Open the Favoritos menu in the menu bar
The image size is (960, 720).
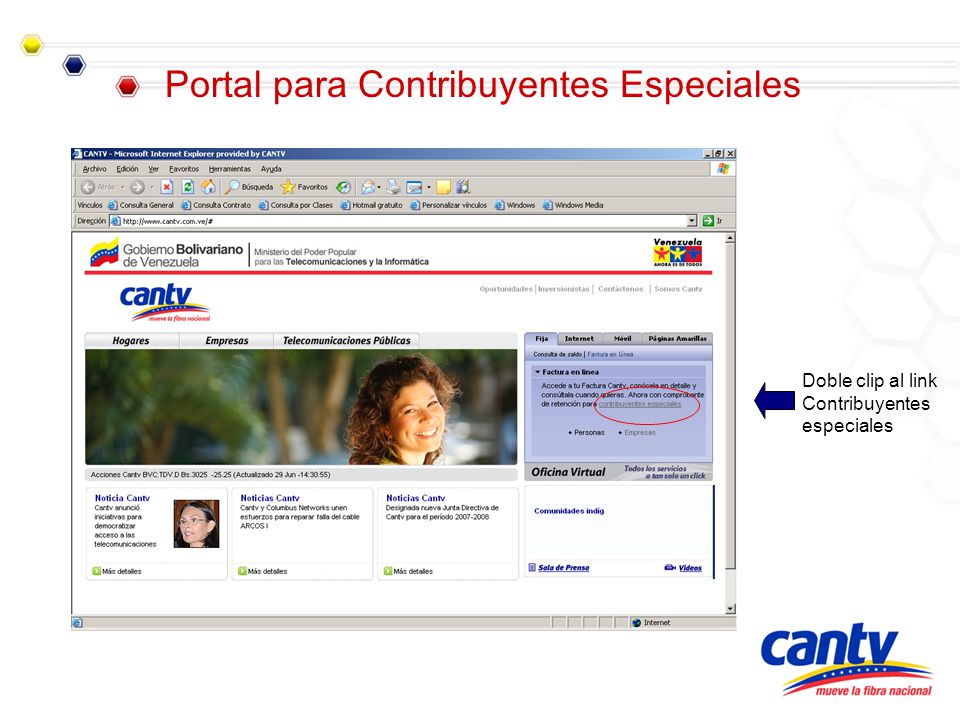184,169
